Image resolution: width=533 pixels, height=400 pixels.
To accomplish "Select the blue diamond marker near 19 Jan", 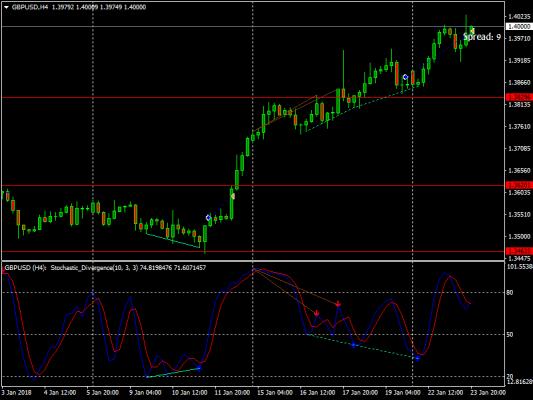I will [405, 77].
